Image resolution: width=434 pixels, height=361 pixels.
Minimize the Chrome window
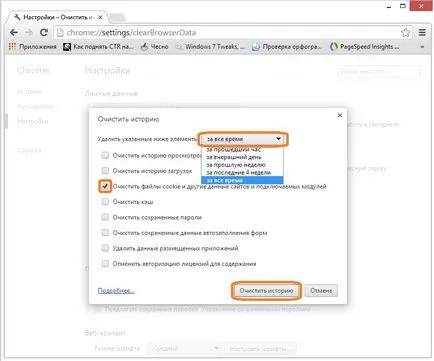(389, 7)
